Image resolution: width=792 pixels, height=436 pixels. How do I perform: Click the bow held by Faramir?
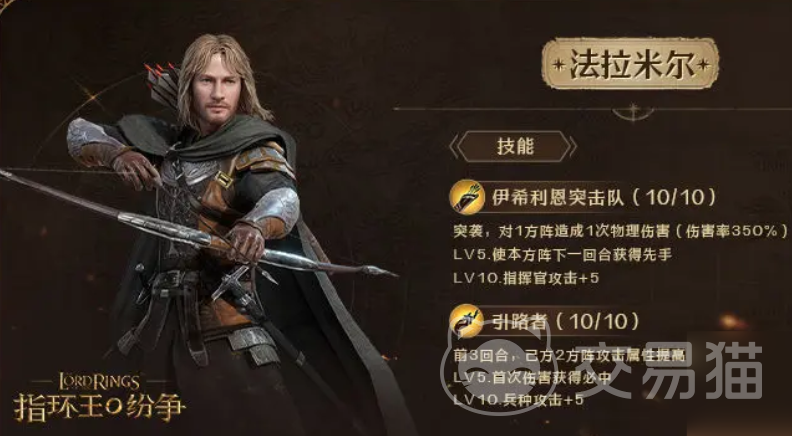tap(197, 230)
